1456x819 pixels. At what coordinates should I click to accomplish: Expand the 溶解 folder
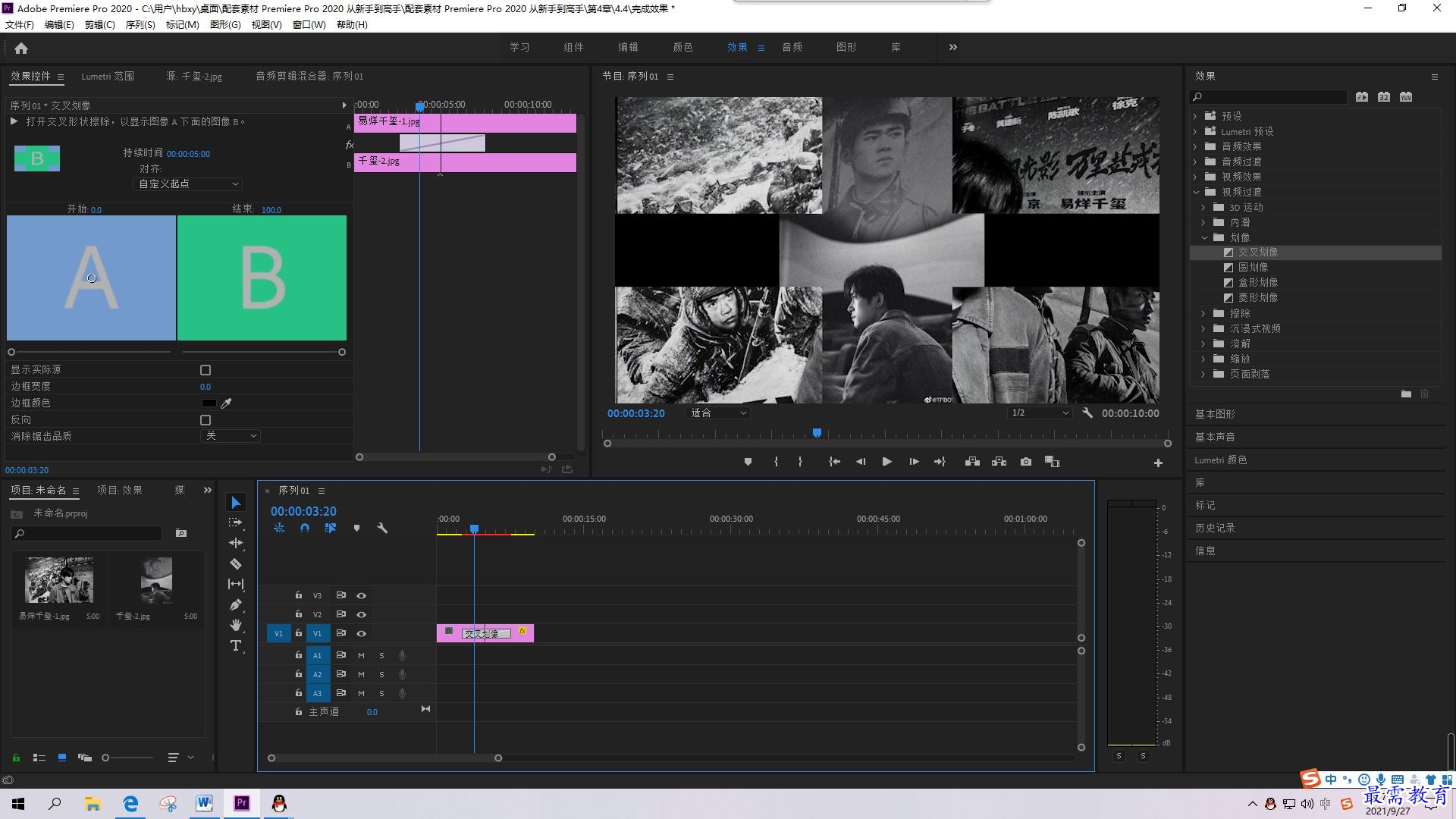click(1203, 344)
